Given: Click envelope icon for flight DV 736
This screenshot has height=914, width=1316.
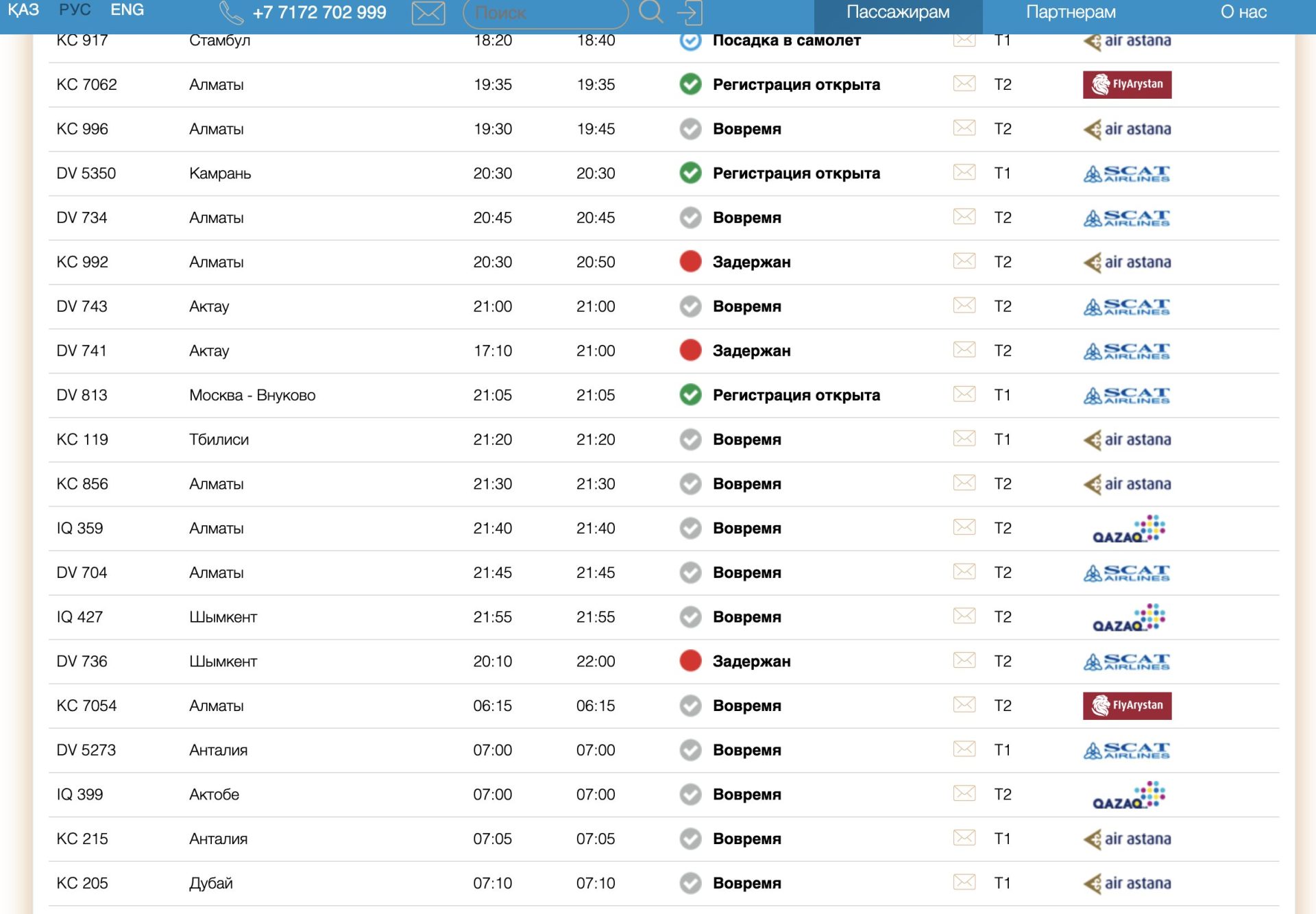Looking at the screenshot, I should coord(964,660).
